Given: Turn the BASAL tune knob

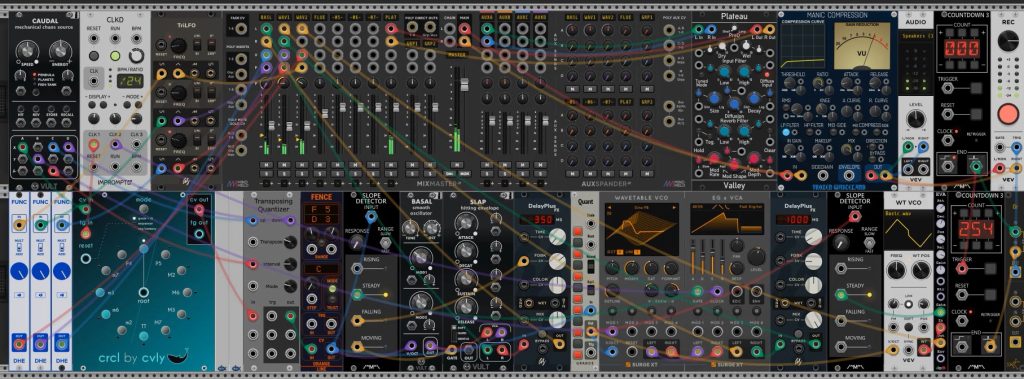Looking at the screenshot, I should (x=410, y=227).
